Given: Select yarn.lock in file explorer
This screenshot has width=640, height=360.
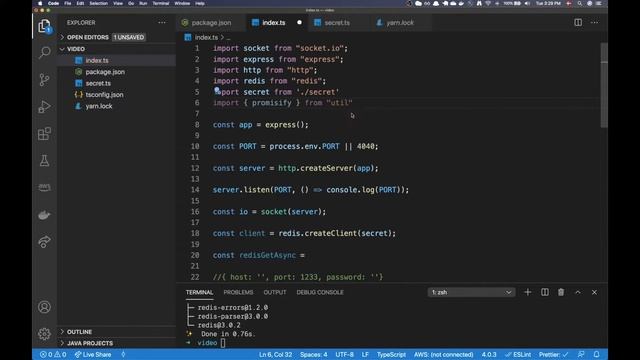Looking at the screenshot, I should [99, 106].
